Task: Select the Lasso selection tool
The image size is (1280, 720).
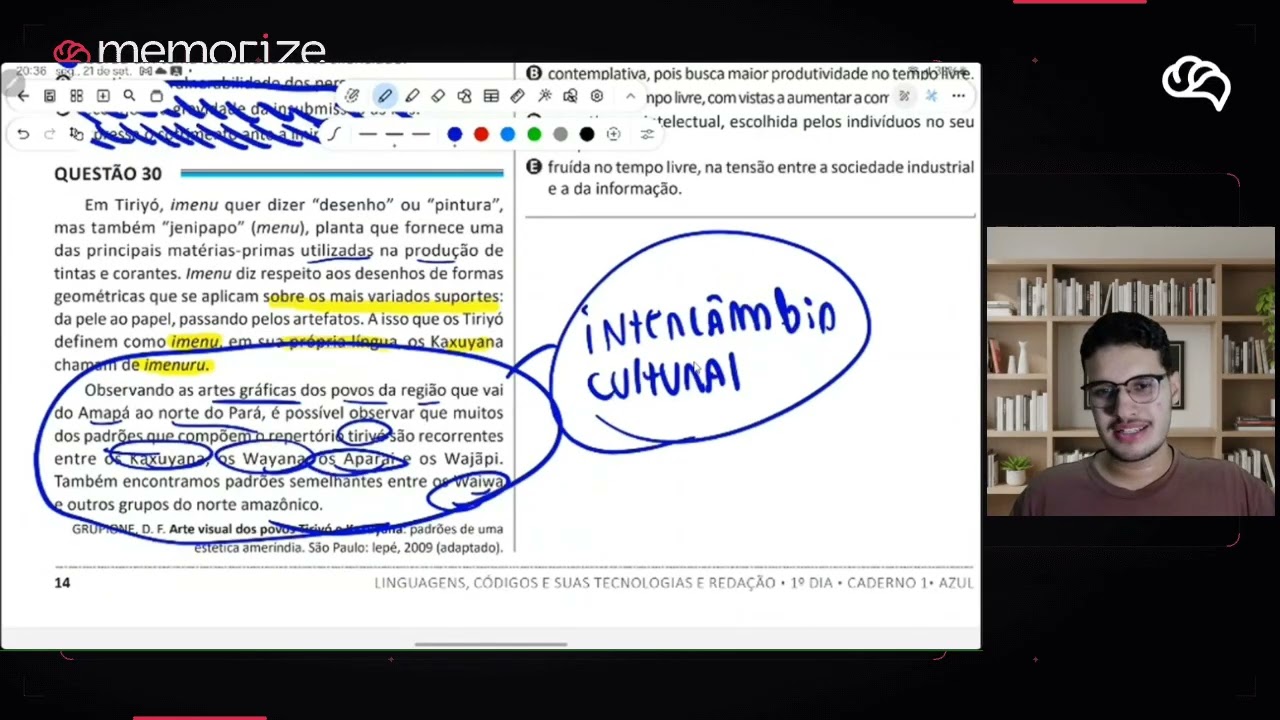Action: tap(464, 96)
